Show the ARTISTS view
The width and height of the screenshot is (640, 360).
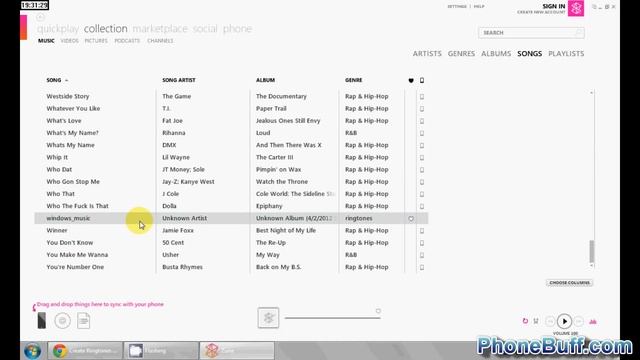click(x=427, y=53)
